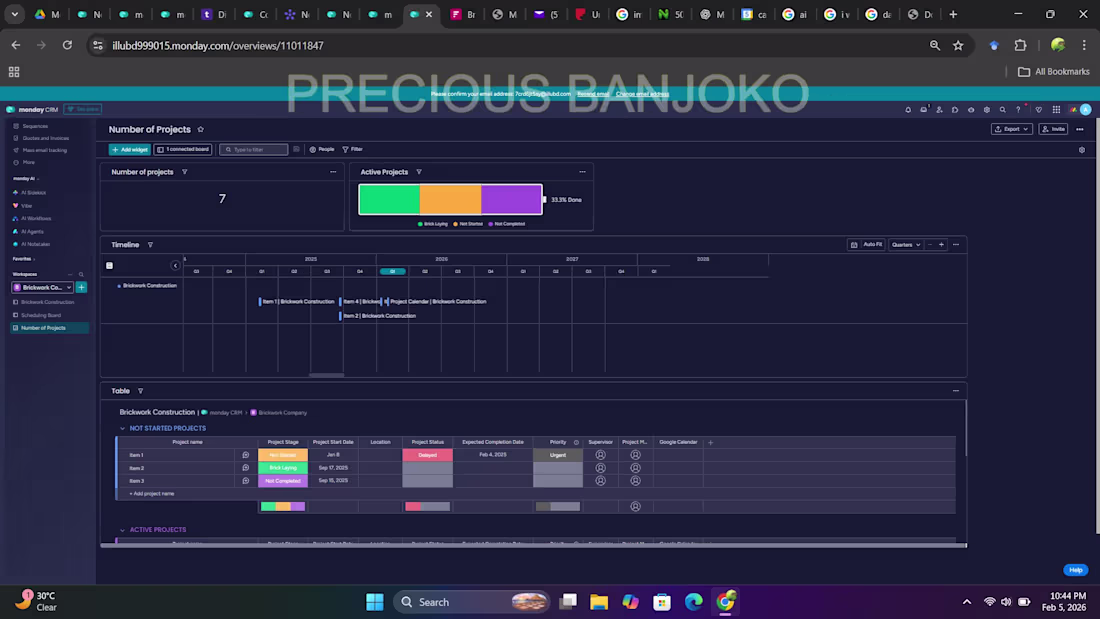Open search everything in monday top bar
The height and width of the screenshot is (619, 1100).
(x=1002, y=109)
